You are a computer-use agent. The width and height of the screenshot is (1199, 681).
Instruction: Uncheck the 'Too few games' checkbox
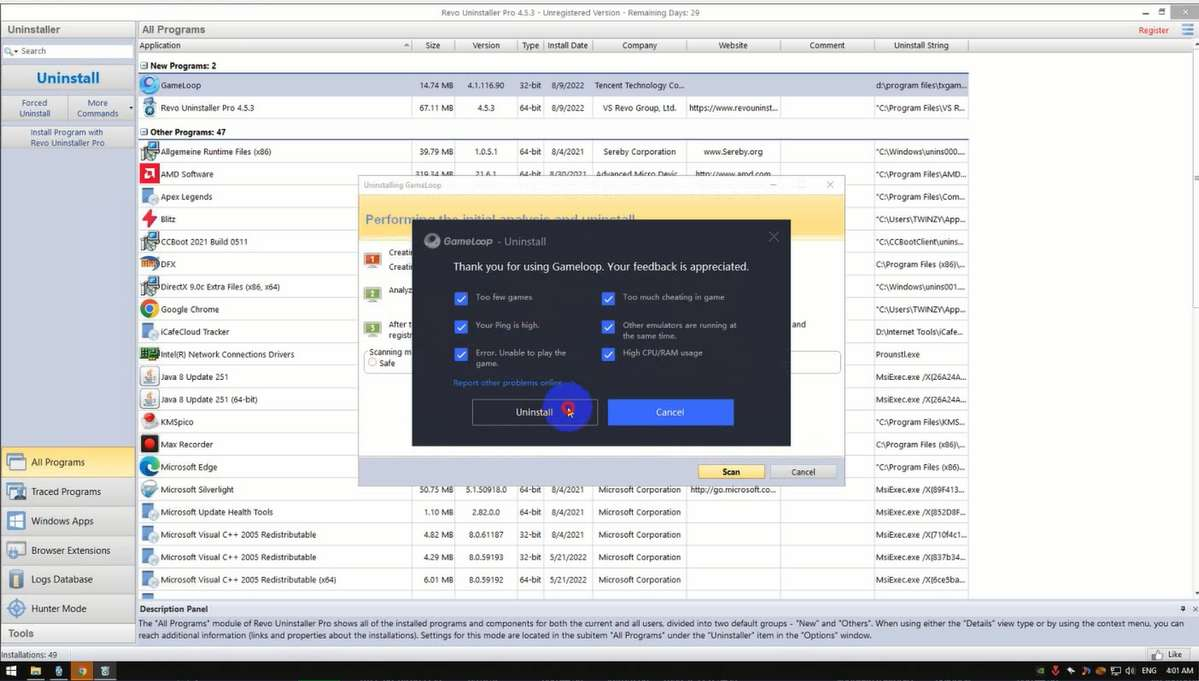click(x=461, y=298)
